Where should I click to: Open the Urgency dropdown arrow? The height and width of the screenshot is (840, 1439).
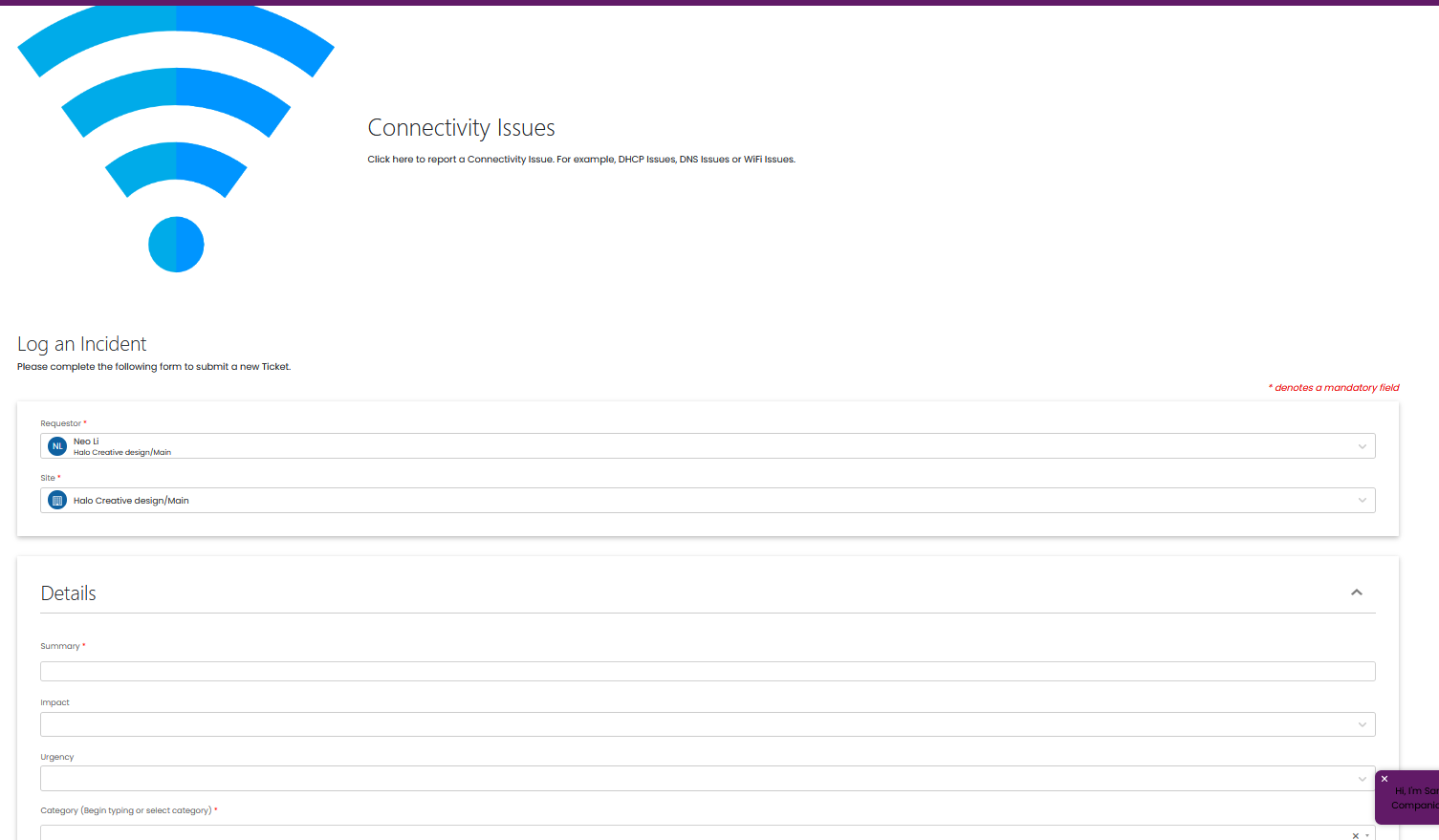1362,779
